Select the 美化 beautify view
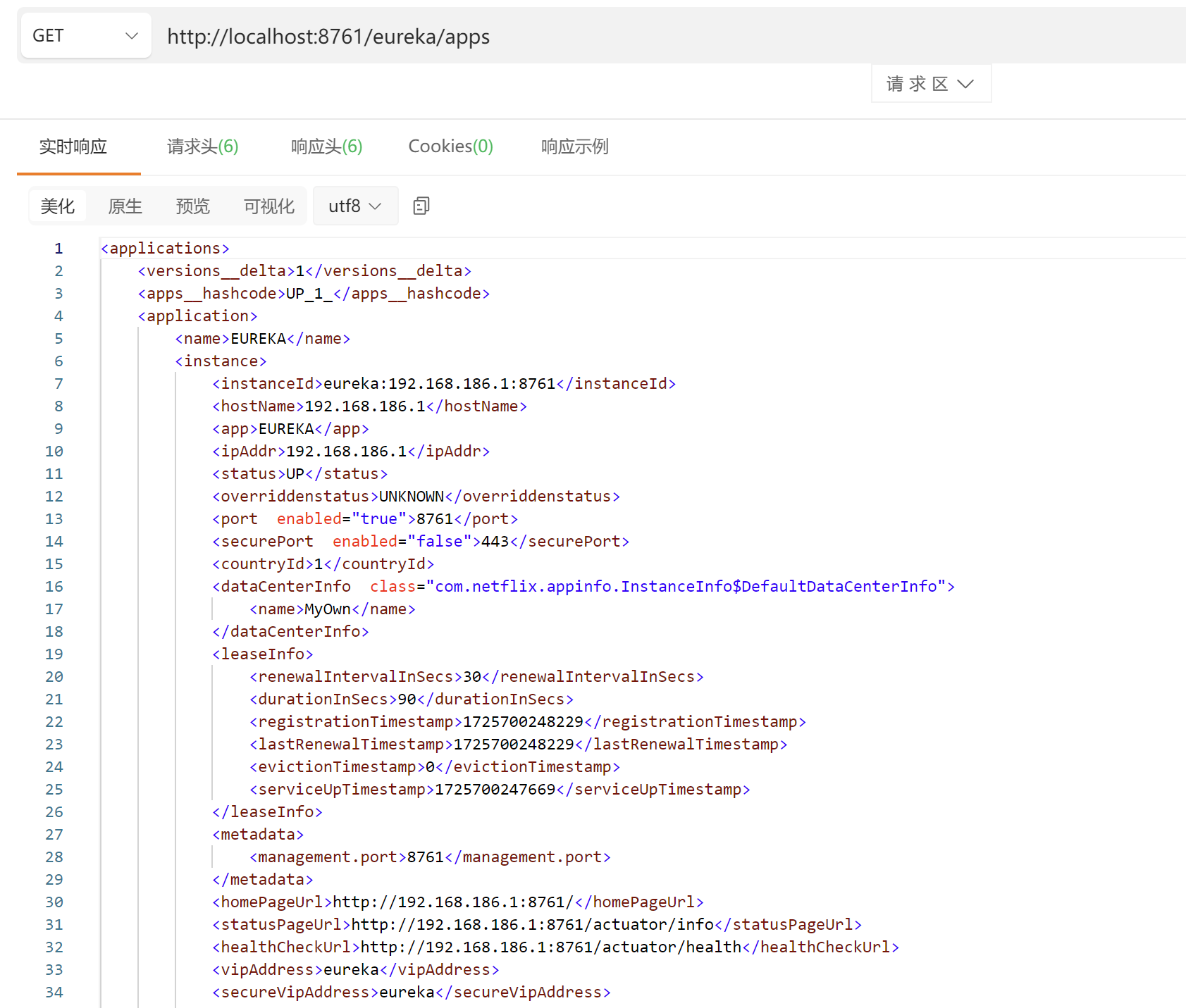The image size is (1186, 1008). [58, 206]
